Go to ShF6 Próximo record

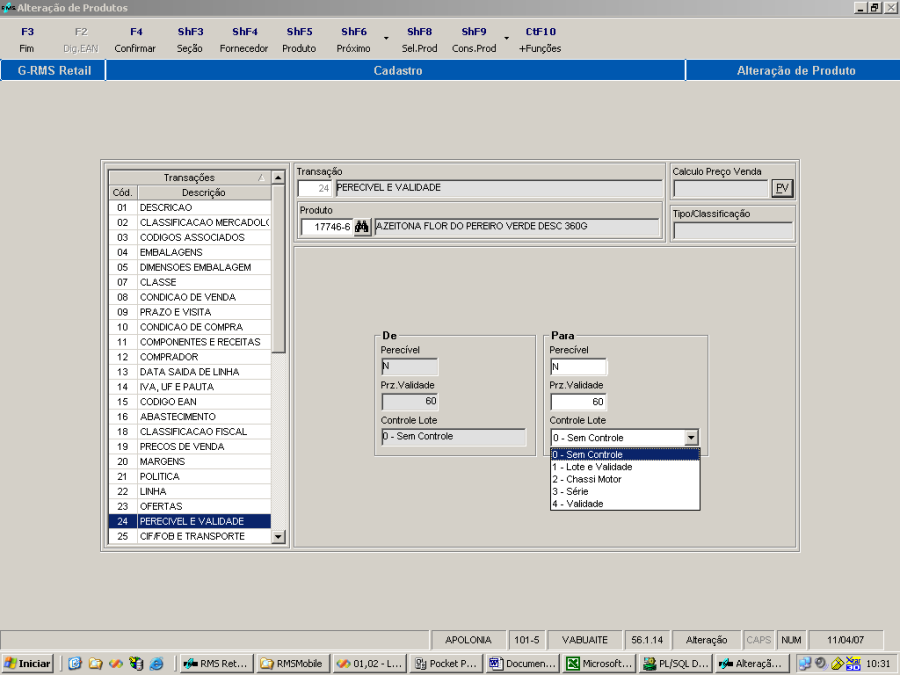353,40
